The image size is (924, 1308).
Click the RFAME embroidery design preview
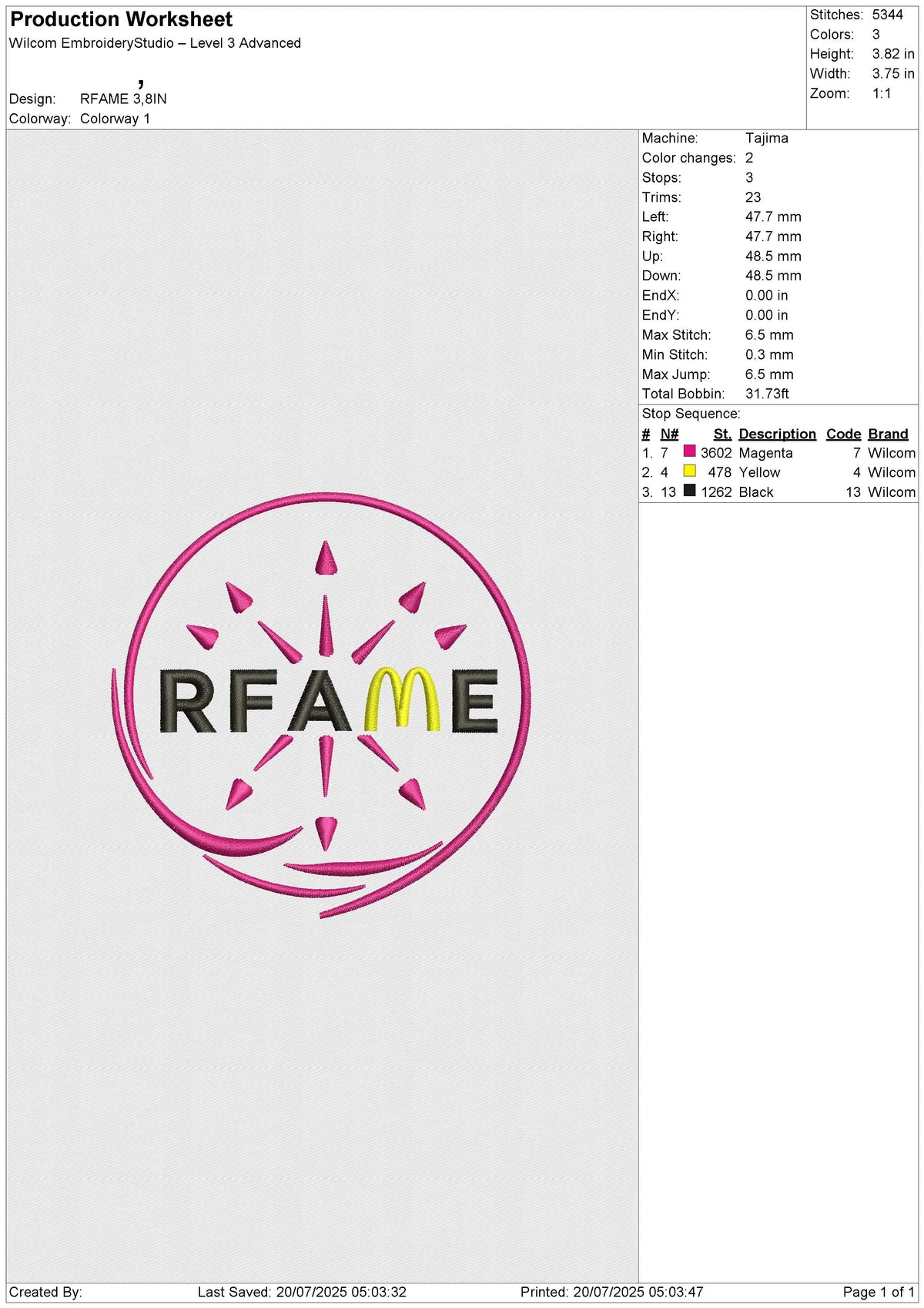321,706
